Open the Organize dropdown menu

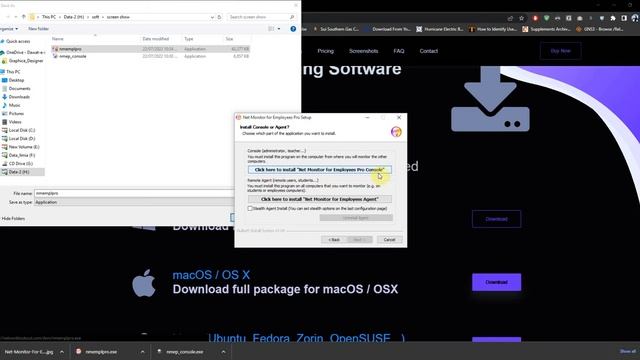9,29
